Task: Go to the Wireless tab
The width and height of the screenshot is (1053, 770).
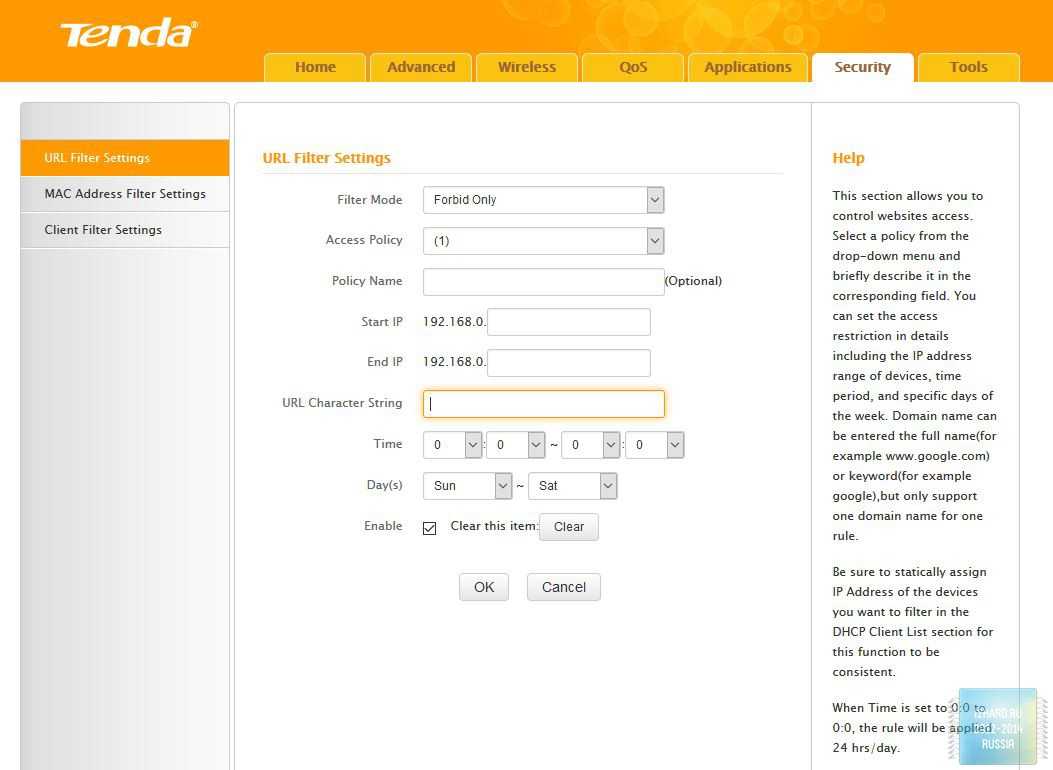Action: 527,67
